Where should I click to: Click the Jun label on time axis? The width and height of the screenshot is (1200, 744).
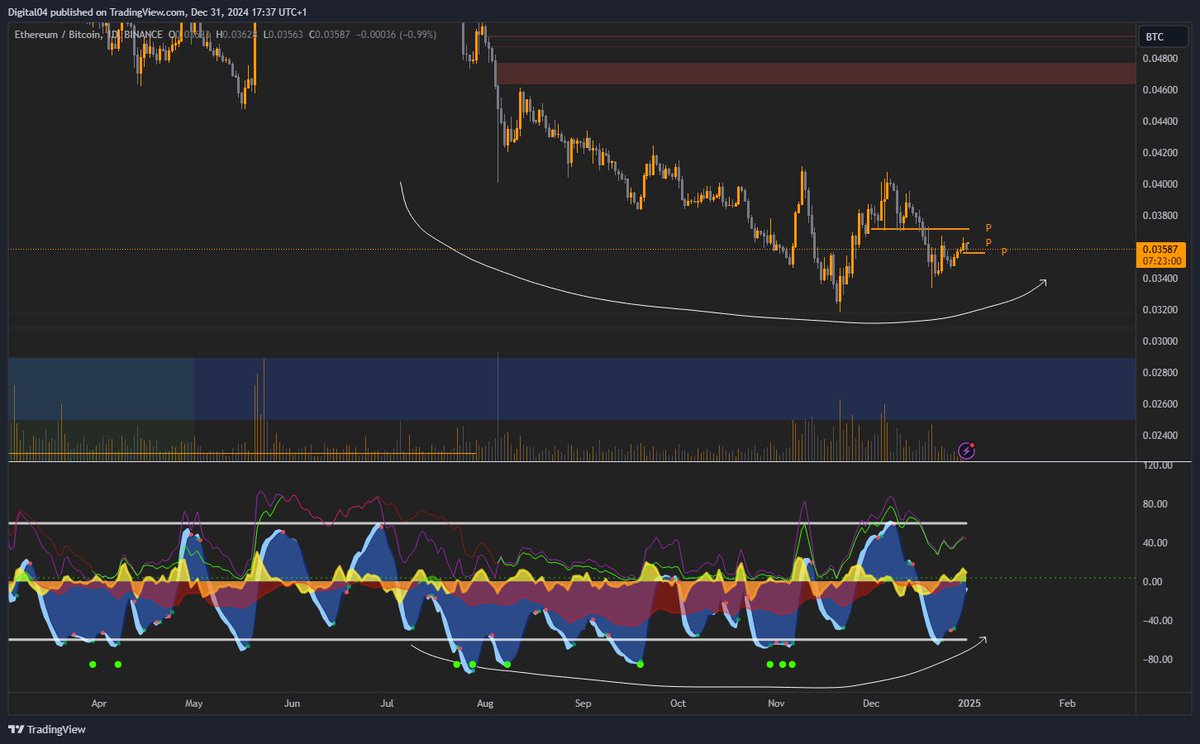tap(292, 704)
